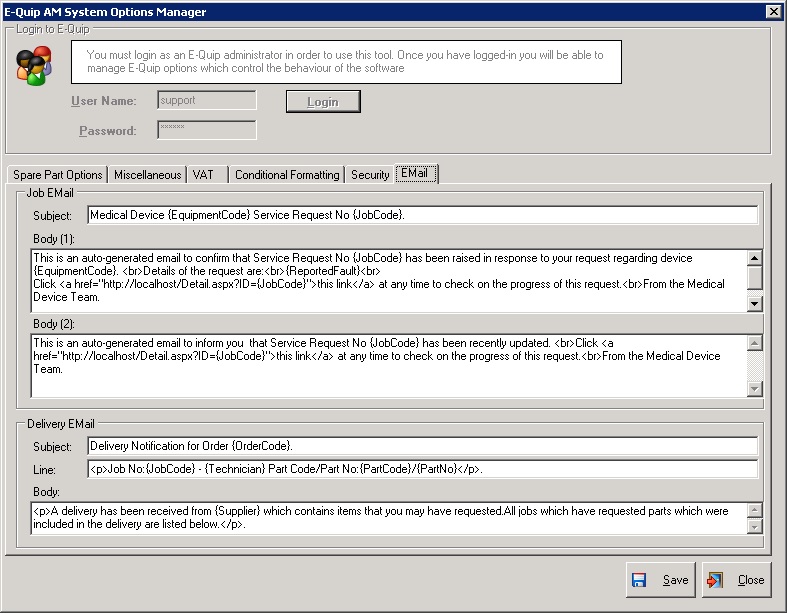Select the EMail tab
The width and height of the screenshot is (787, 613).
[417, 174]
